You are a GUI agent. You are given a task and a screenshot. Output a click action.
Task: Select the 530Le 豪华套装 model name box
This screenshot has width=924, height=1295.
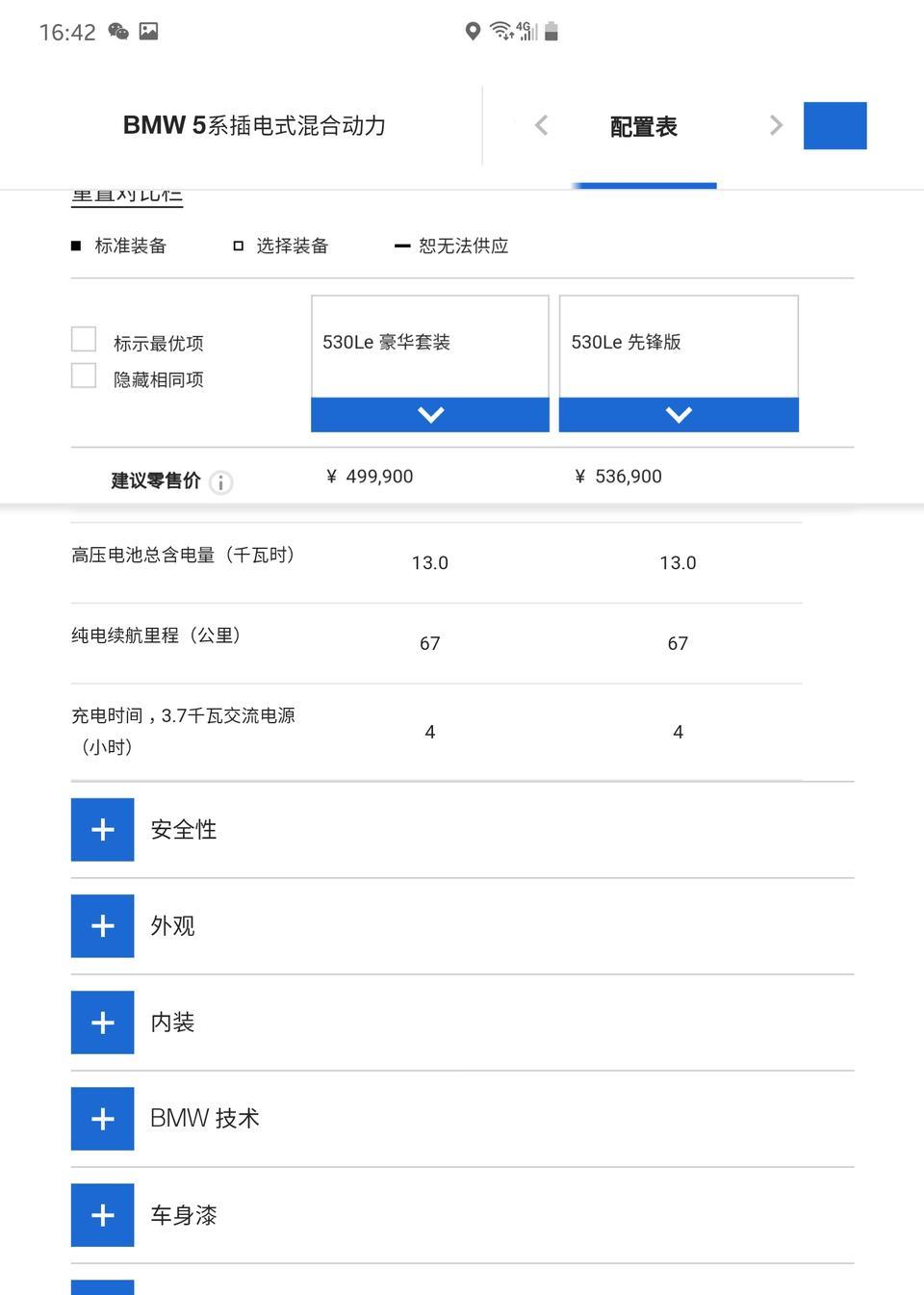click(430, 347)
